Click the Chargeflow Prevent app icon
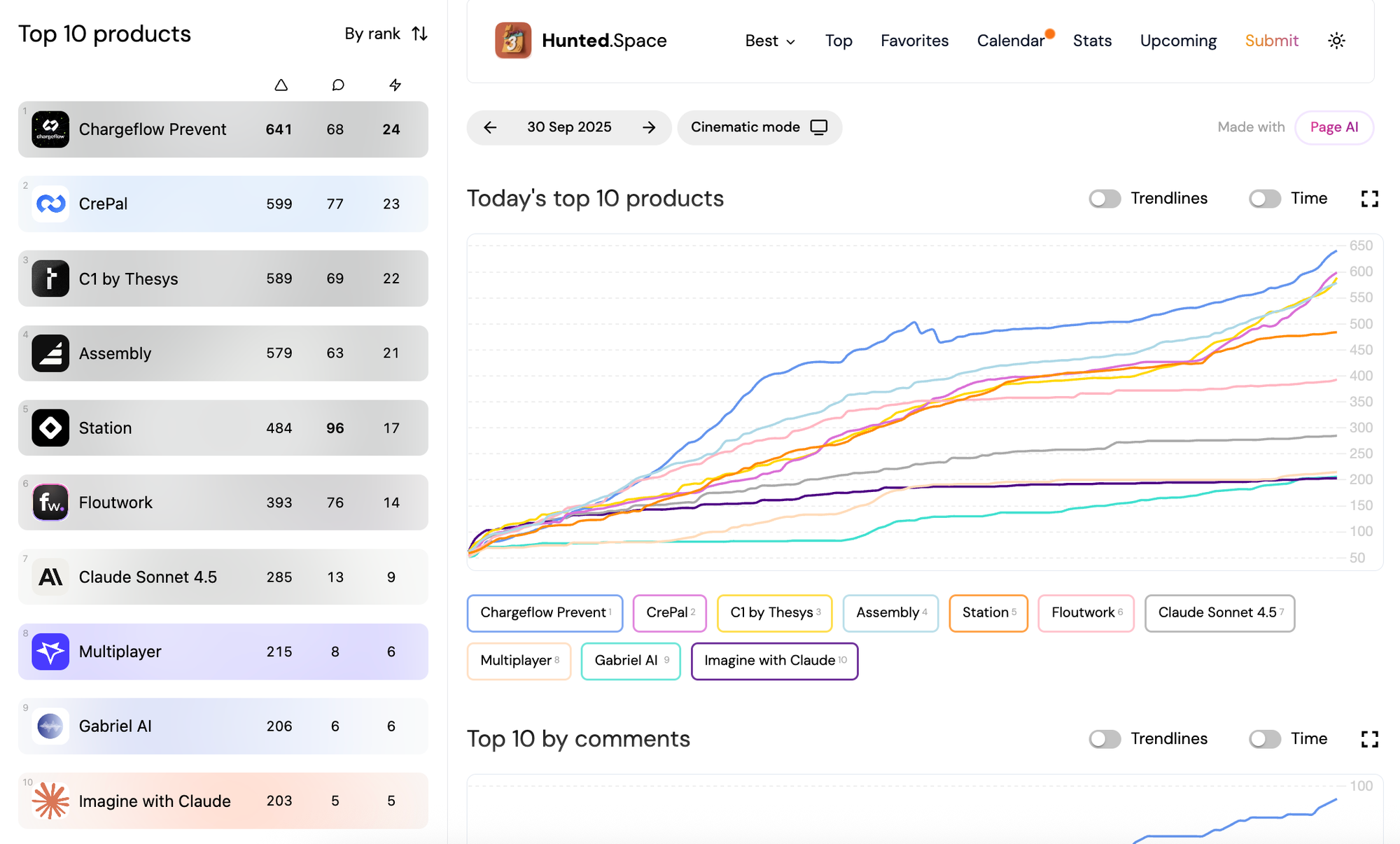The width and height of the screenshot is (1400, 844). coord(50,129)
